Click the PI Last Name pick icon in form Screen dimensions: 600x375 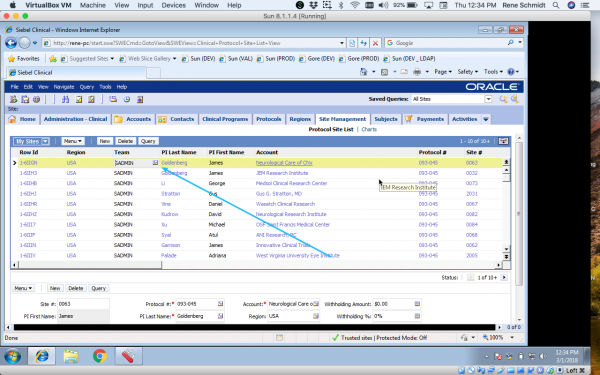point(220,316)
